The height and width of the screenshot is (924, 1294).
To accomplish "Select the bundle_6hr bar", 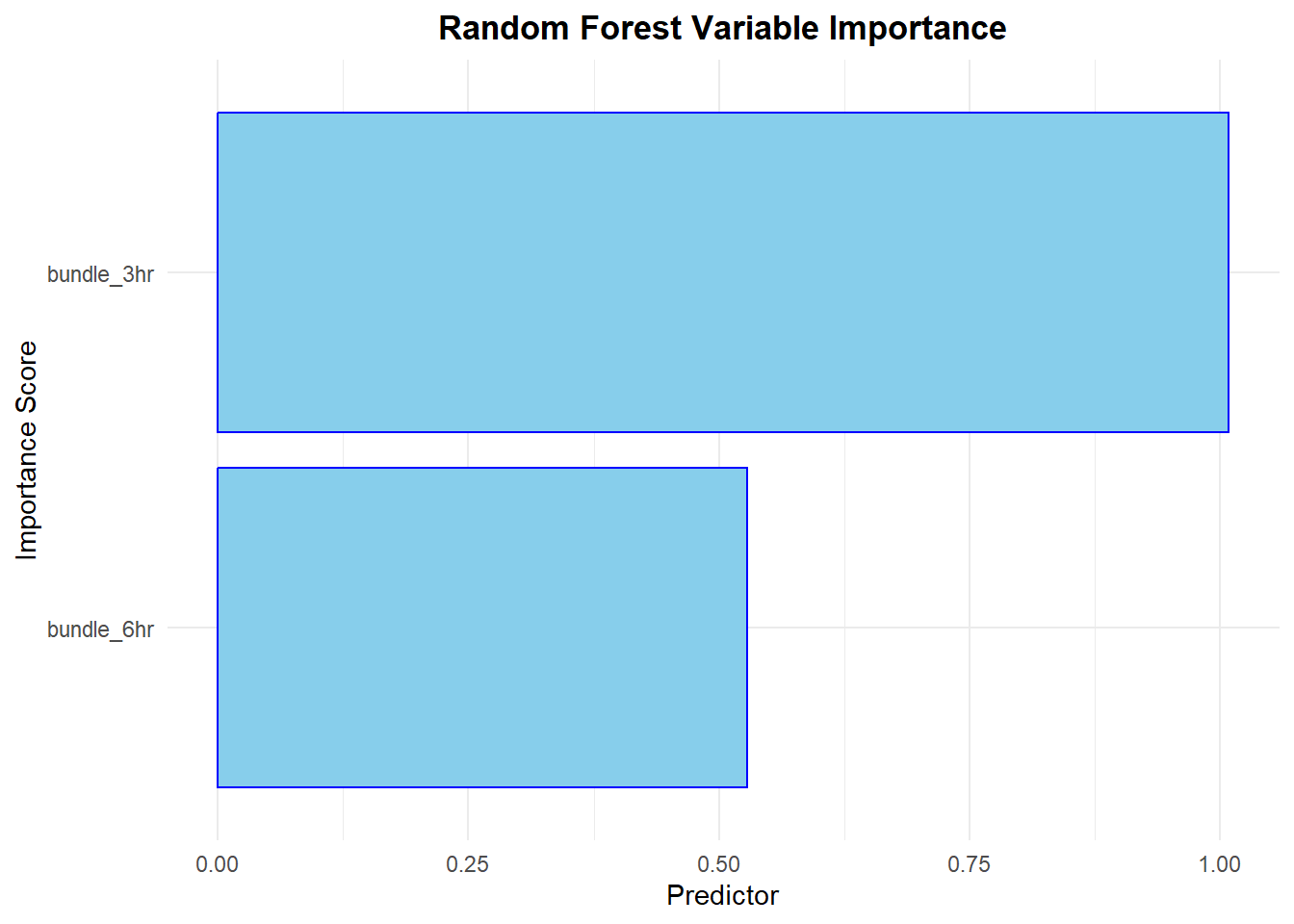I will coord(481,628).
